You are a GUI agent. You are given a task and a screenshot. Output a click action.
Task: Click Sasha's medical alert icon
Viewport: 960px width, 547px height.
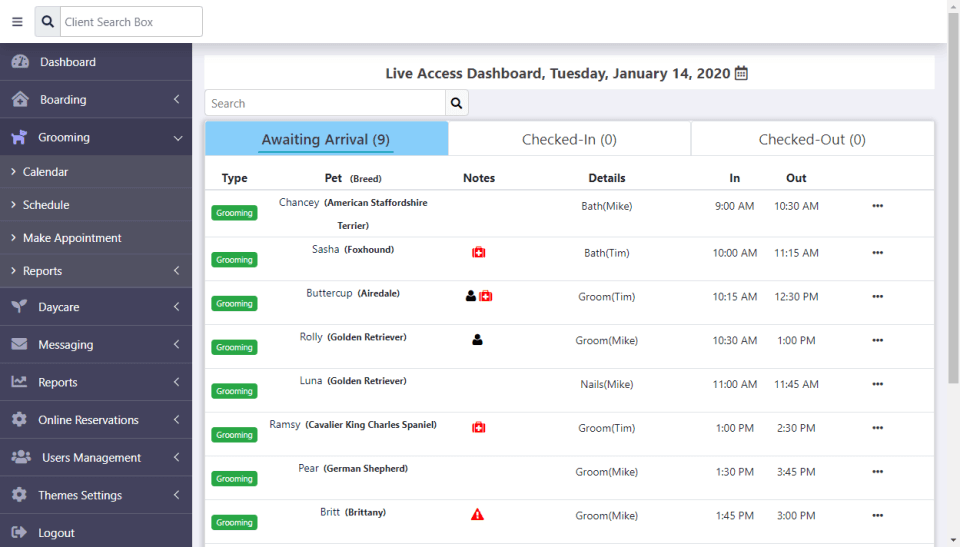(x=479, y=253)
